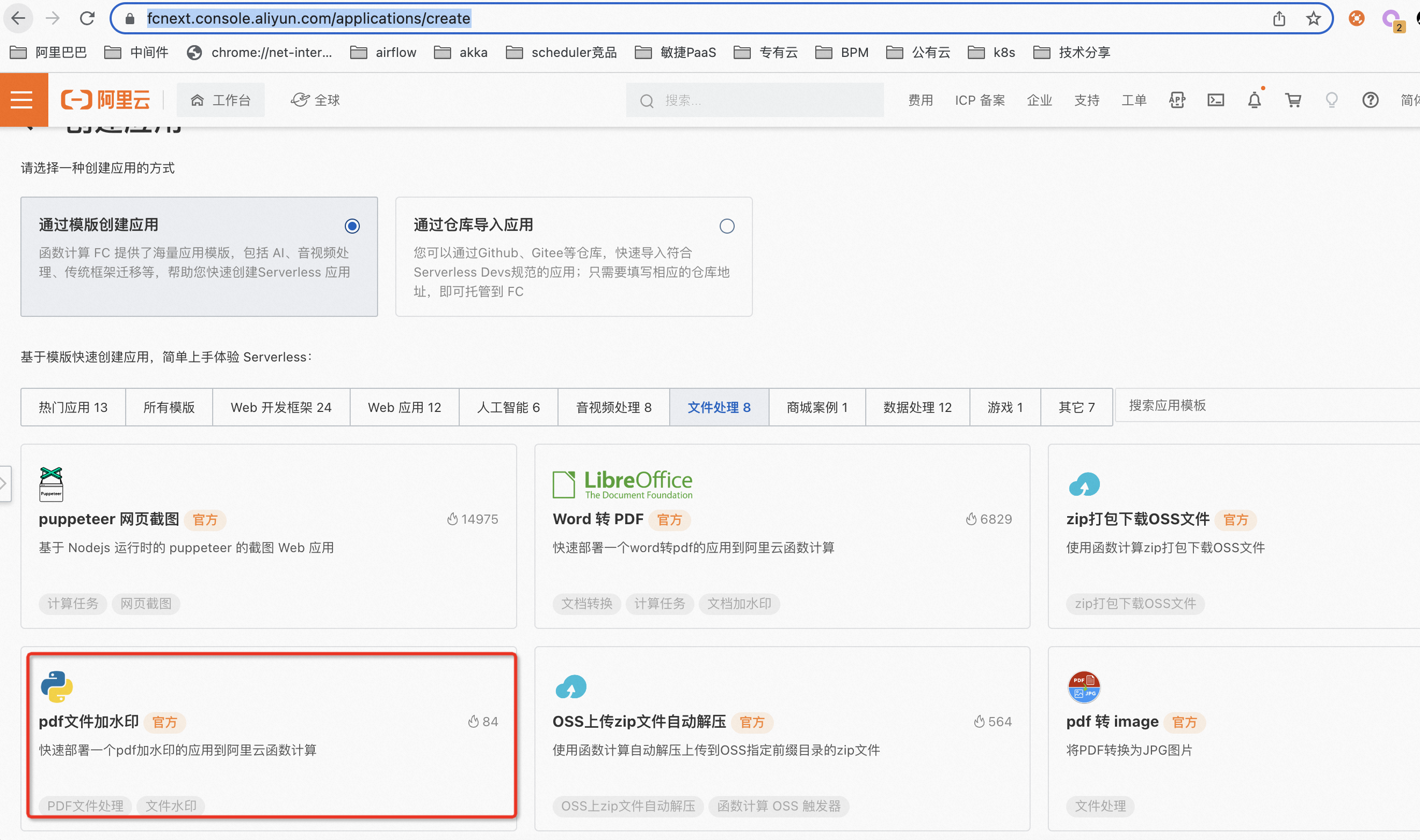Image resolution: width=1420 pixels, height=840 pixels.
Task: Open the 支持 menu
Action: click(x=1086, y=100)
